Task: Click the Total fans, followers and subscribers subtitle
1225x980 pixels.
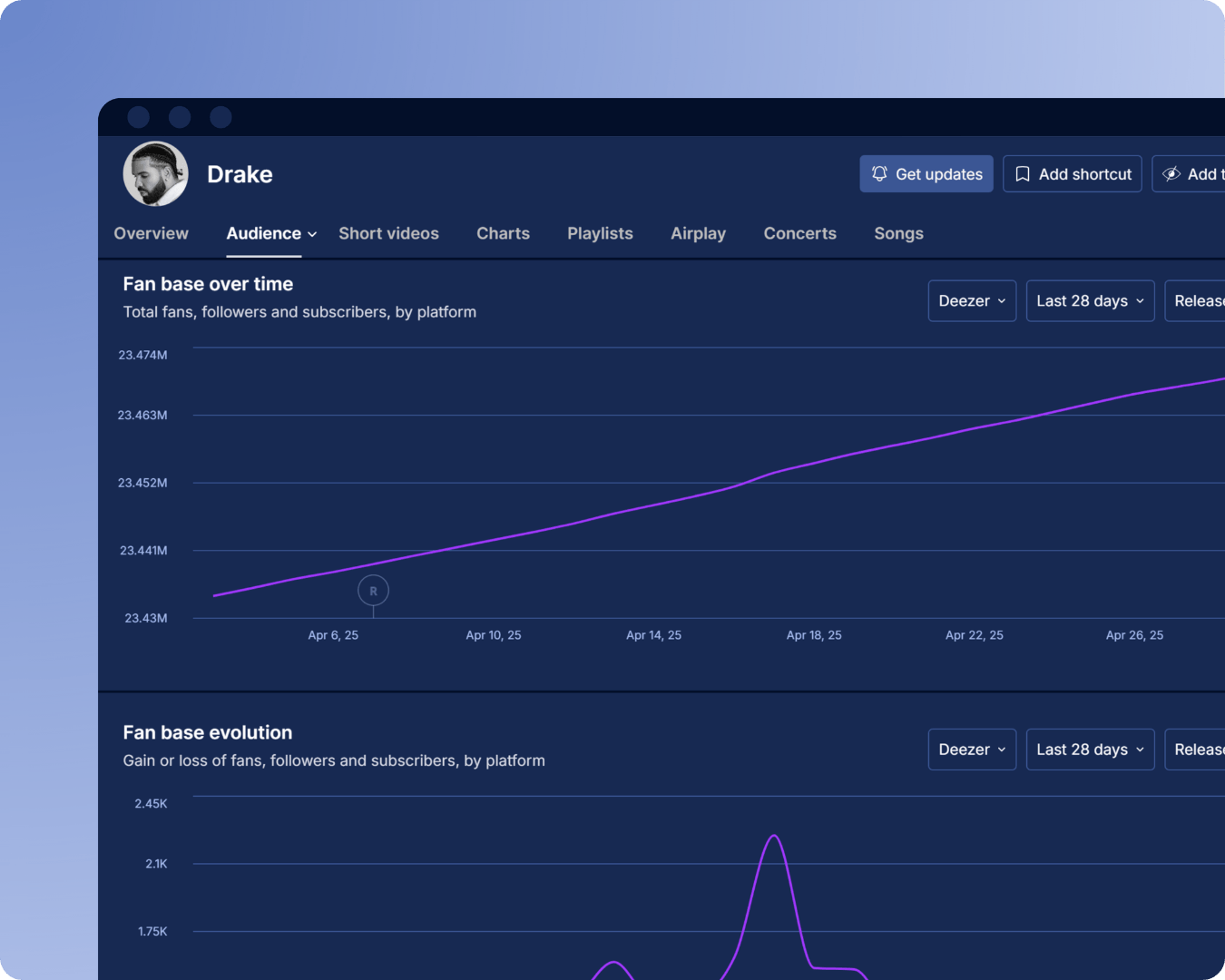Action: 299,312
